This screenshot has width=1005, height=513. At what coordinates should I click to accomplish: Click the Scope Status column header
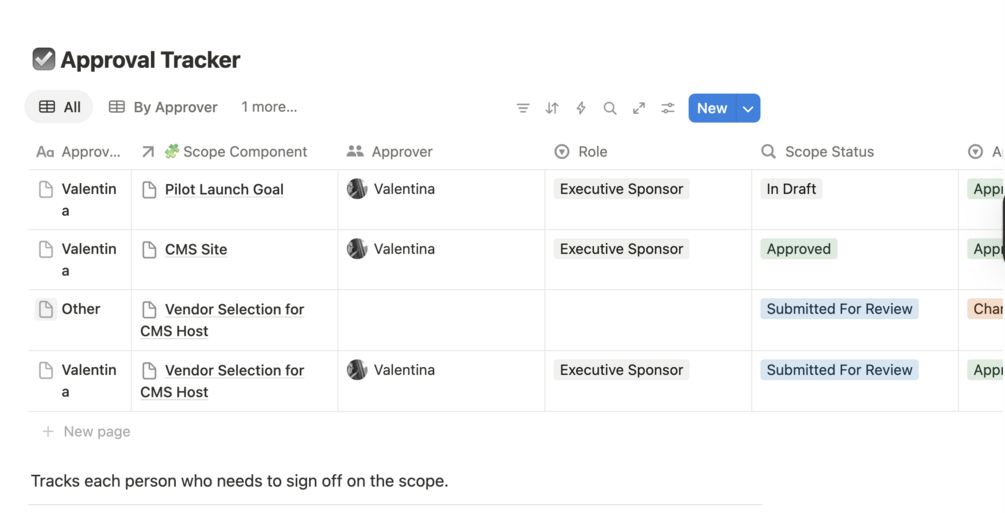(829, 152)
